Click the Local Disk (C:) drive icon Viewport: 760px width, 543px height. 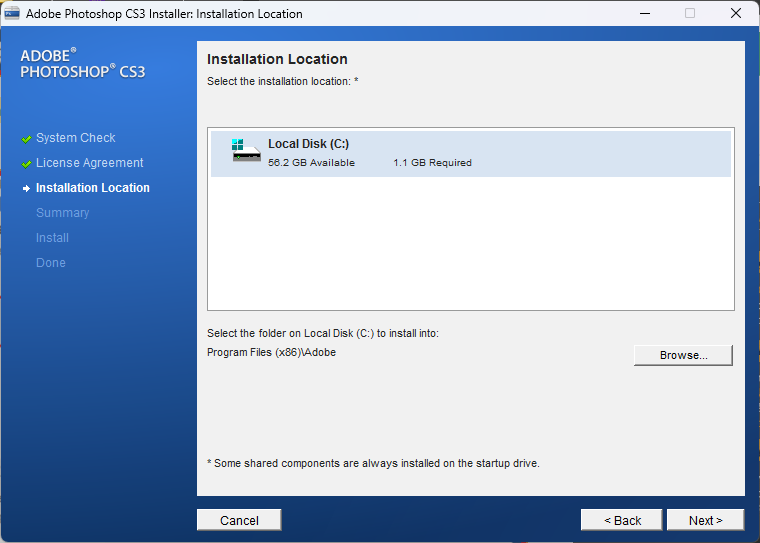tap(246, 151)
